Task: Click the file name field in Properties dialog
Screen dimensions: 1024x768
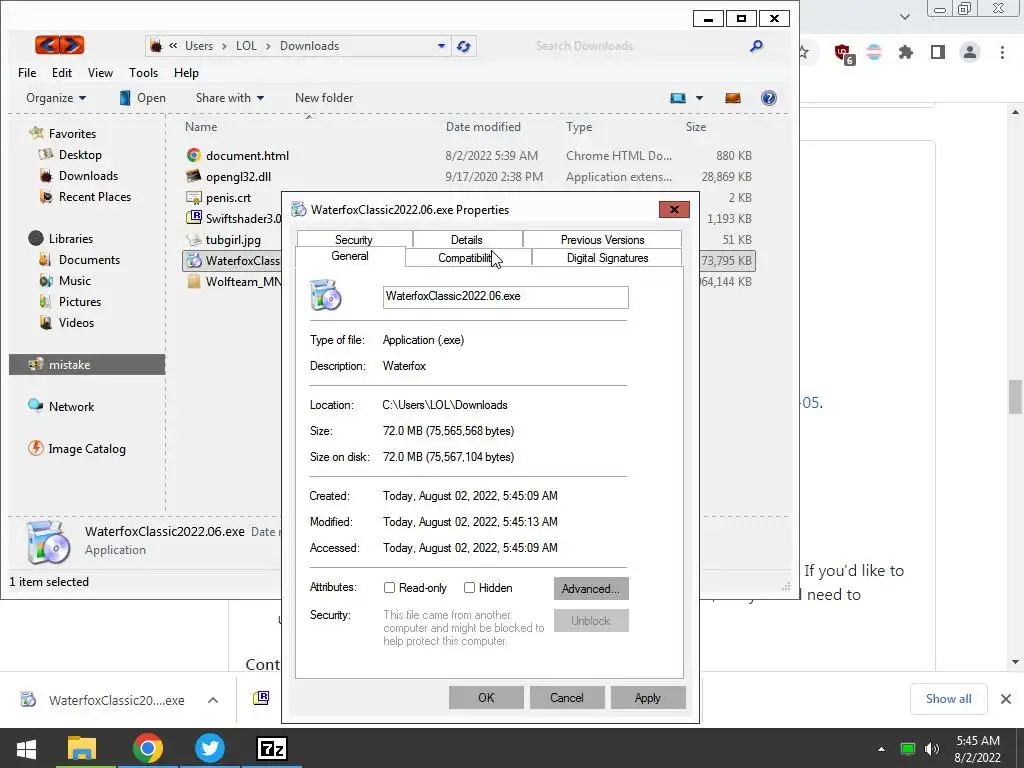Action: (x=505, y=296)
